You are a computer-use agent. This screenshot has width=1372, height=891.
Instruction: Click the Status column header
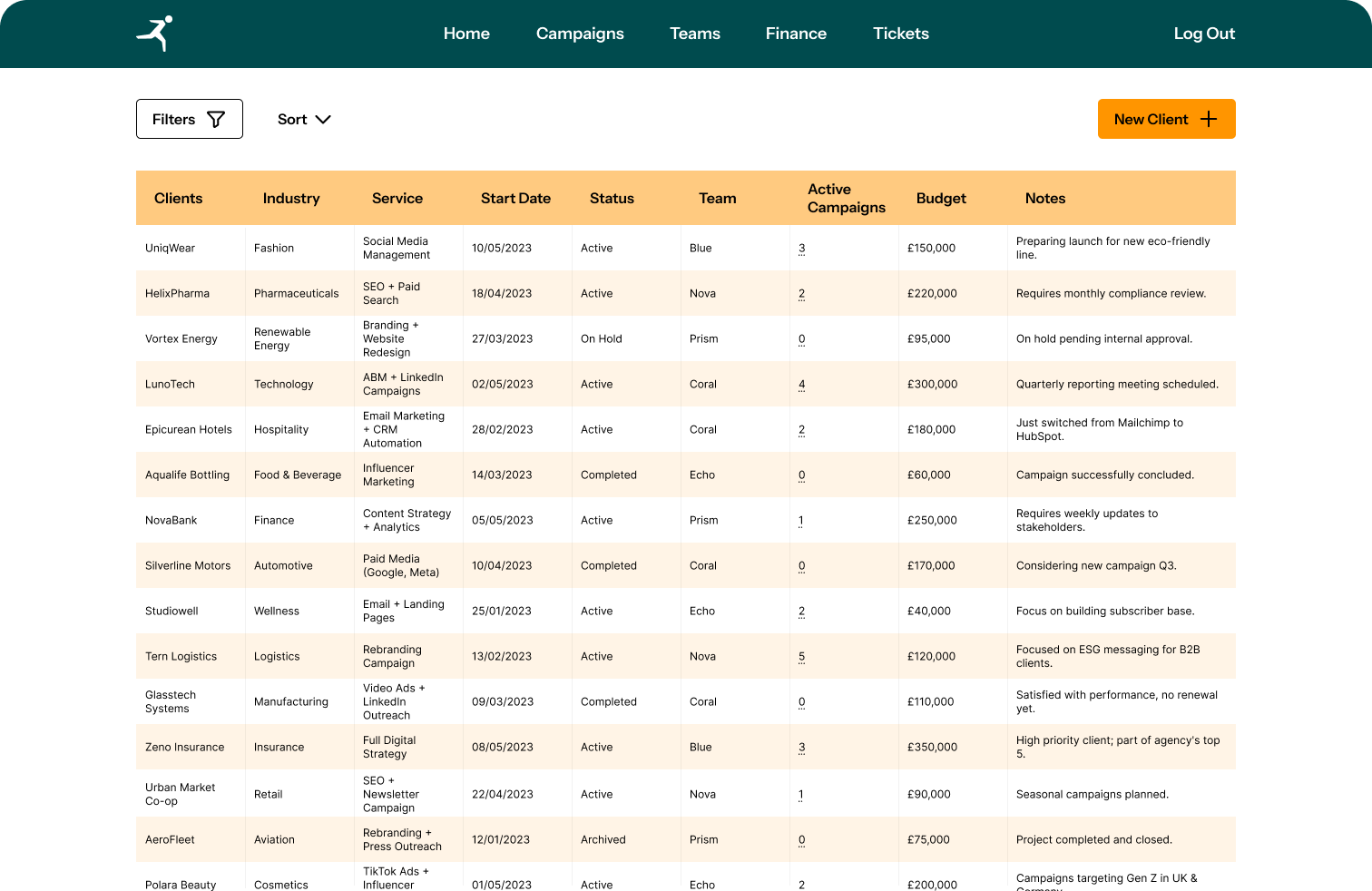612,199
